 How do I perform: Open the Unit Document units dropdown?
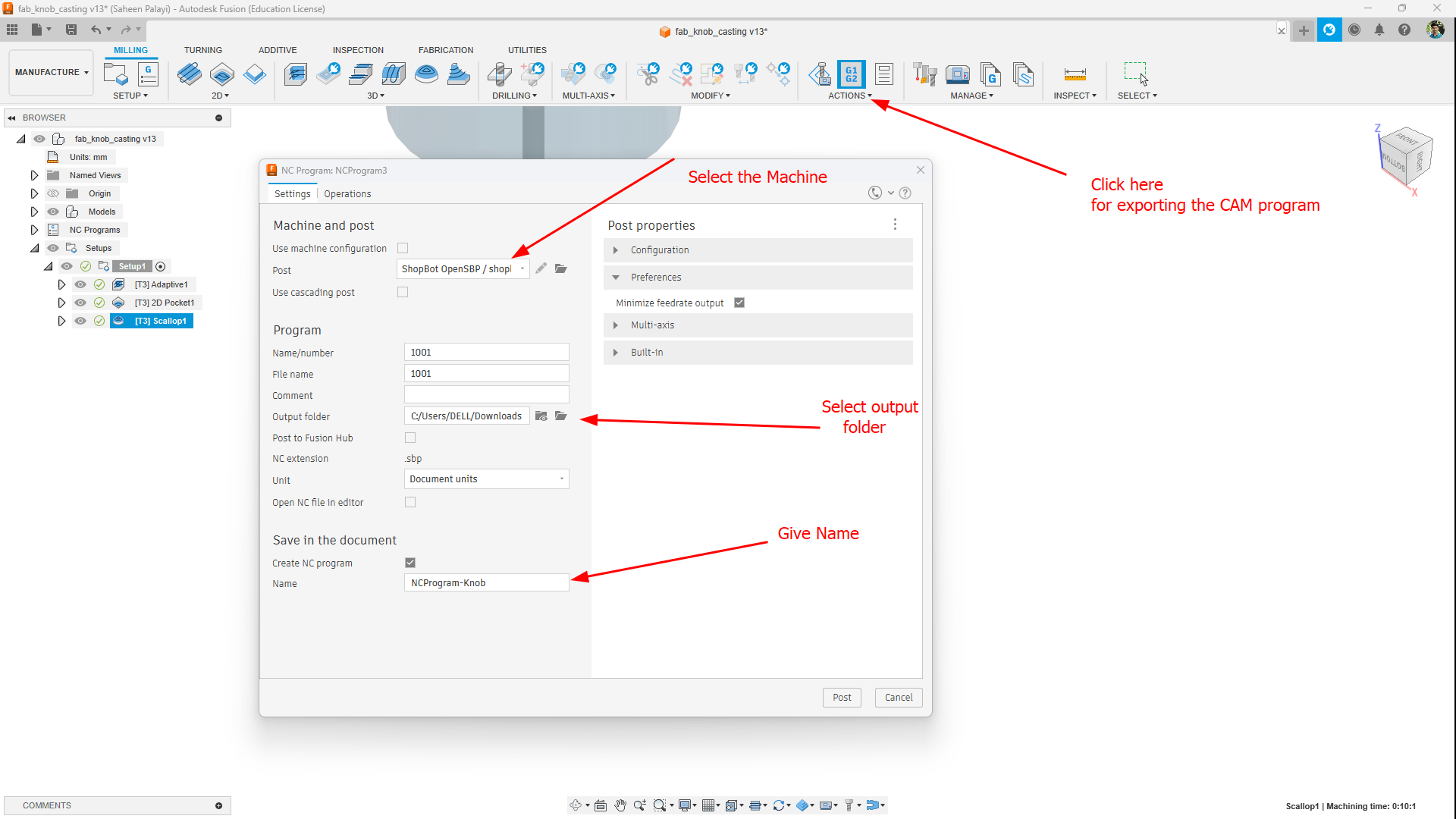pos(487,479)
